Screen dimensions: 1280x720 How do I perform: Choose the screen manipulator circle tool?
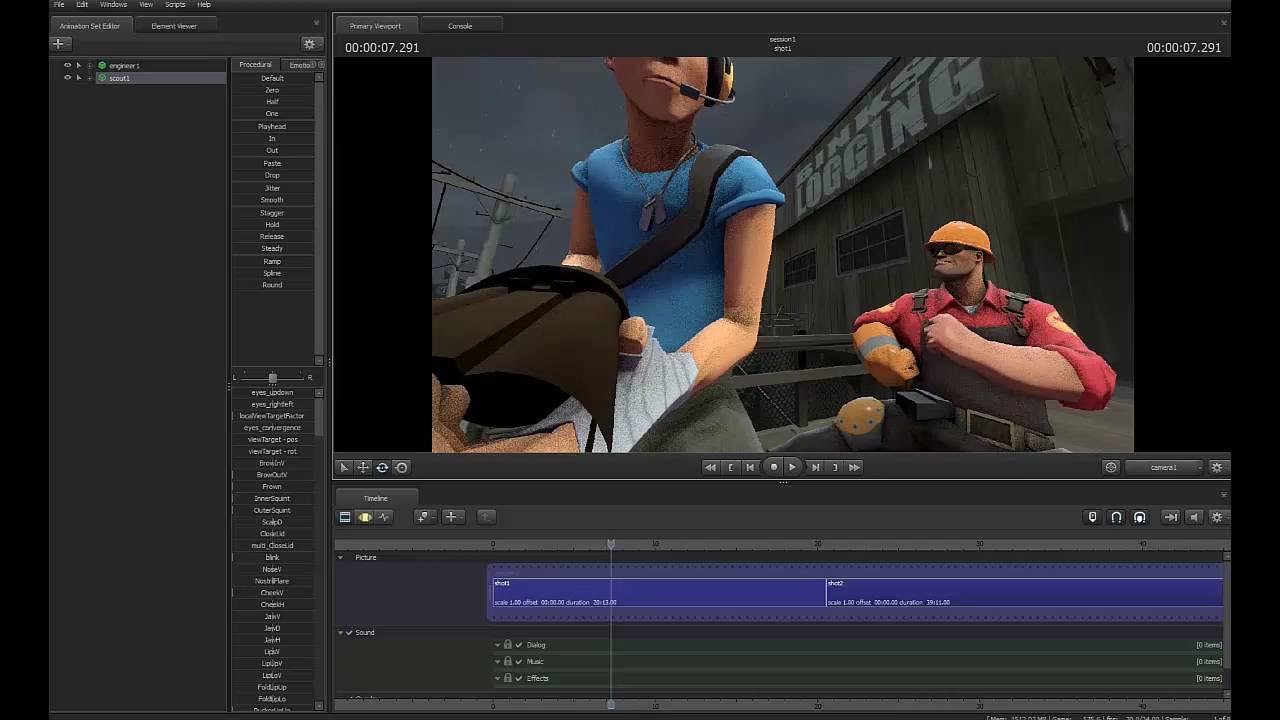402,467
